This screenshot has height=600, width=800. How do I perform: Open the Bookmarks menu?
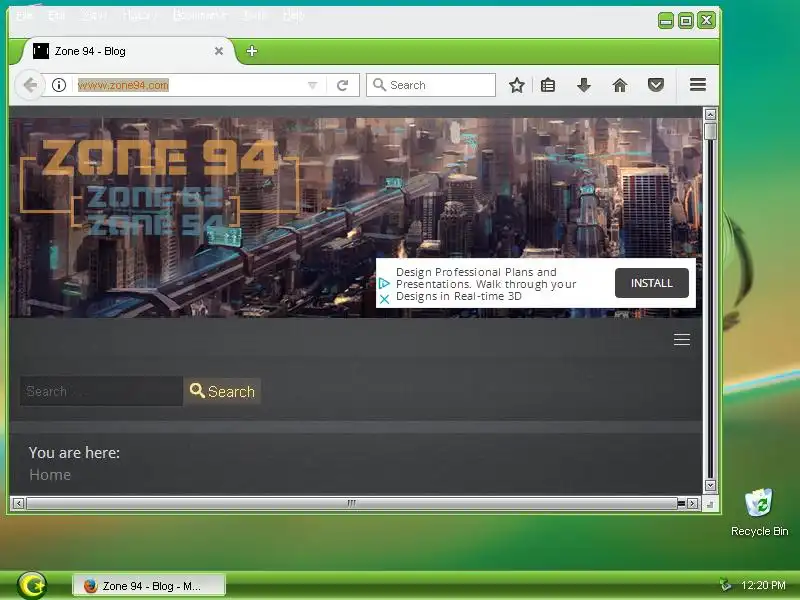tap(200, 15)
